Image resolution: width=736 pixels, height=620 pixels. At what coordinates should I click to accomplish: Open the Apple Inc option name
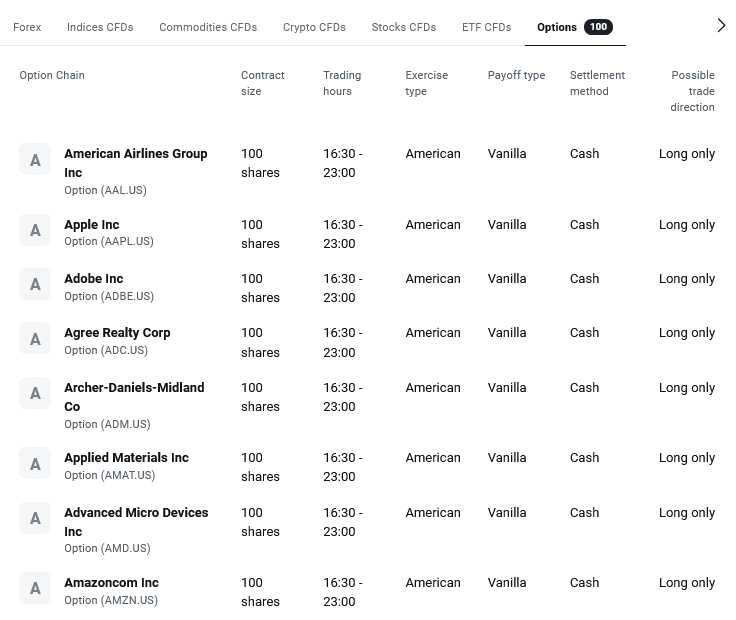tap(92, 225)
